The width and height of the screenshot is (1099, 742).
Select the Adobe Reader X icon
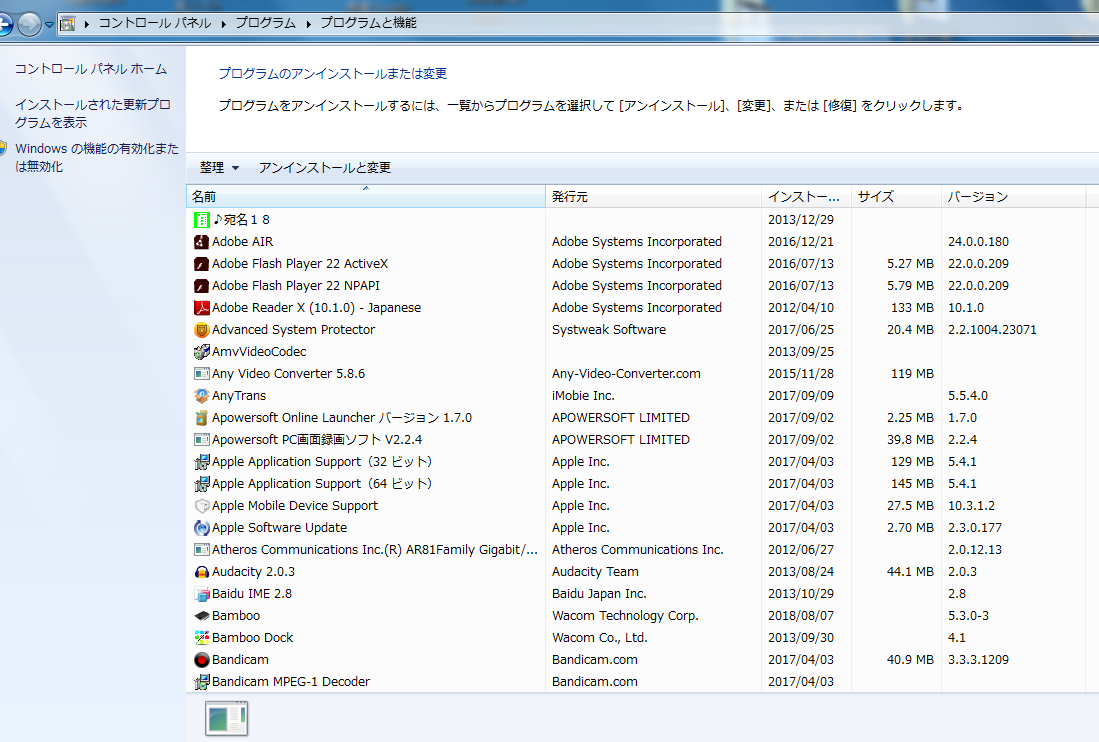[x=201, y=308]
